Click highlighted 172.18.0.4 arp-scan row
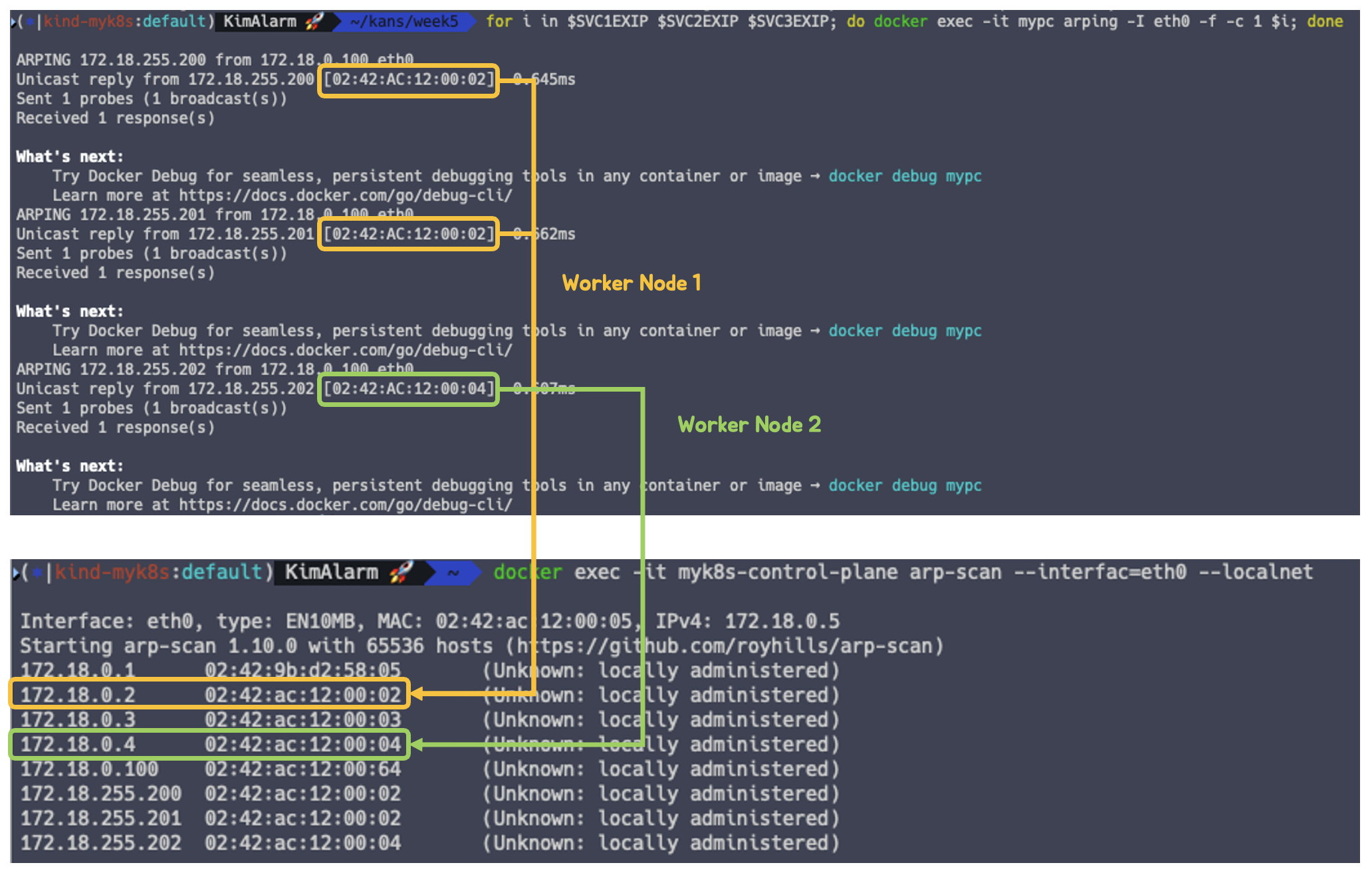 [209, 744]
